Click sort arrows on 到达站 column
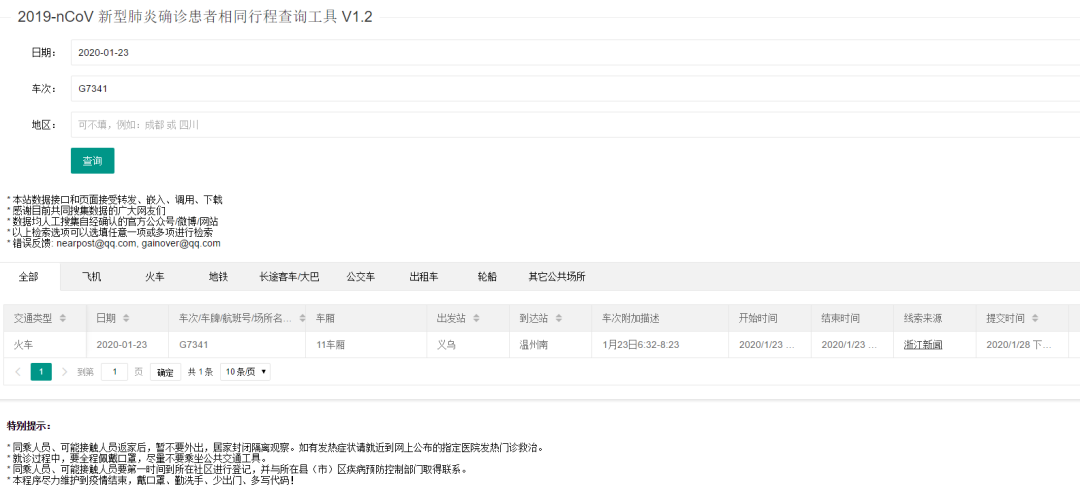Viewport: 1080px width, 493px height. [x=557, y=318]
